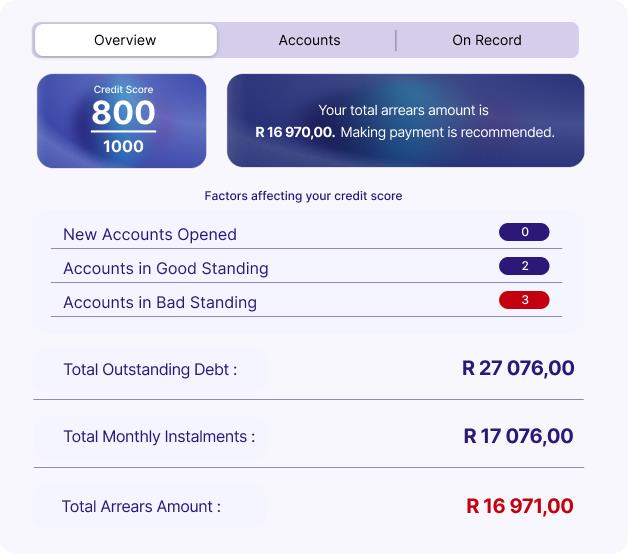628x554 pixels.
Task: Open the Accounts tab
Action: point(309,40)
